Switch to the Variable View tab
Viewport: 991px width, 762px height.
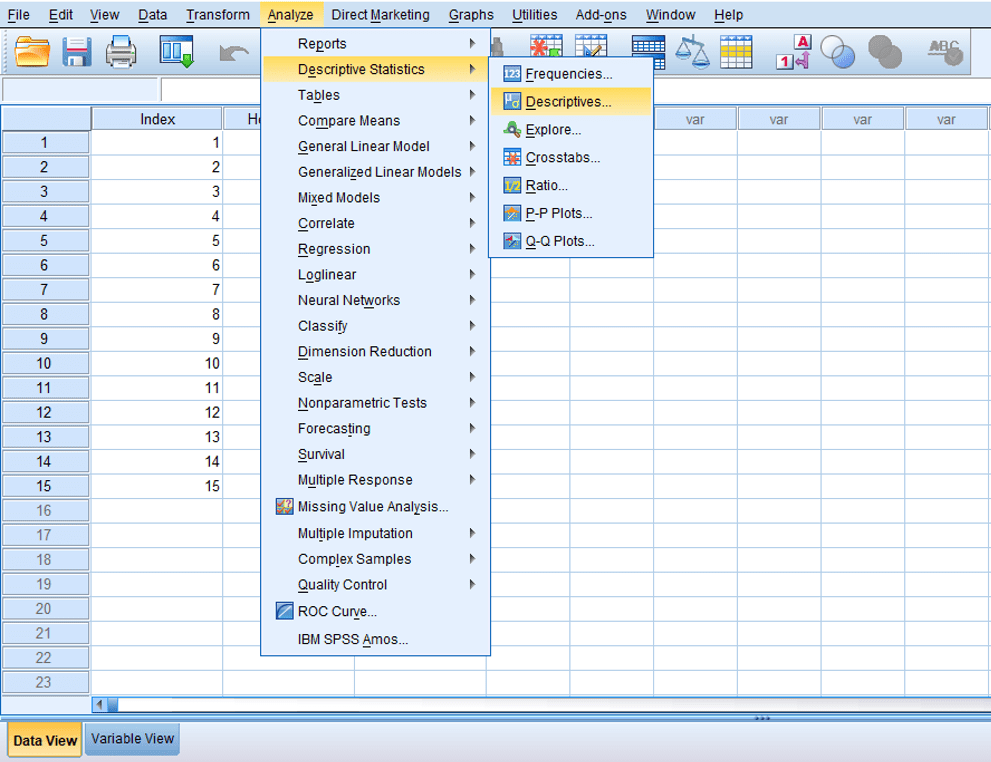click(131, 739)
